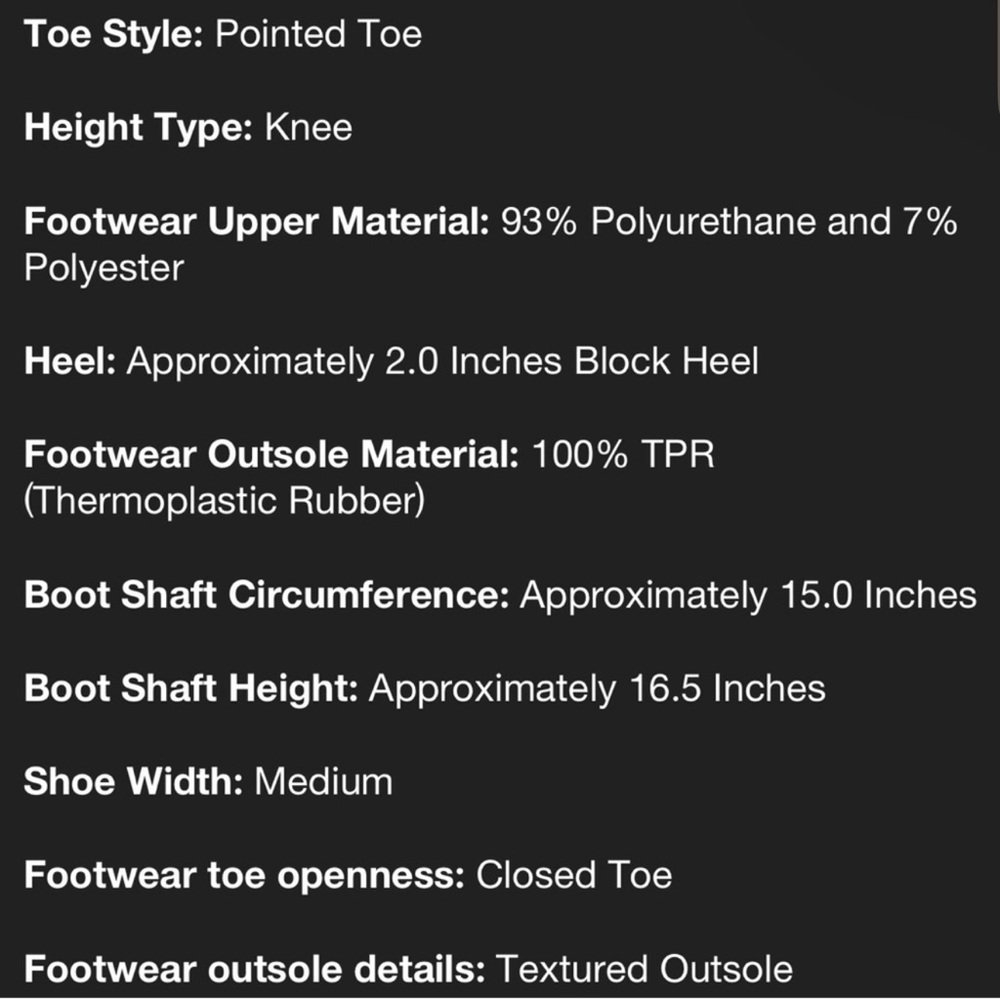
Task: Click the Closed Toe value
Action: click(x=574, y=875)
